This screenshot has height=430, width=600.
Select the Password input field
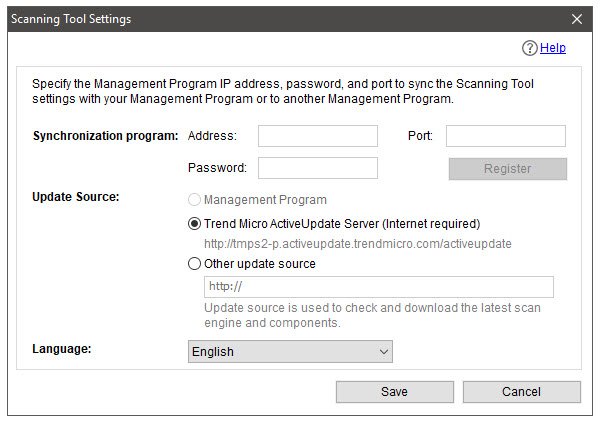(x=318, y=168)
